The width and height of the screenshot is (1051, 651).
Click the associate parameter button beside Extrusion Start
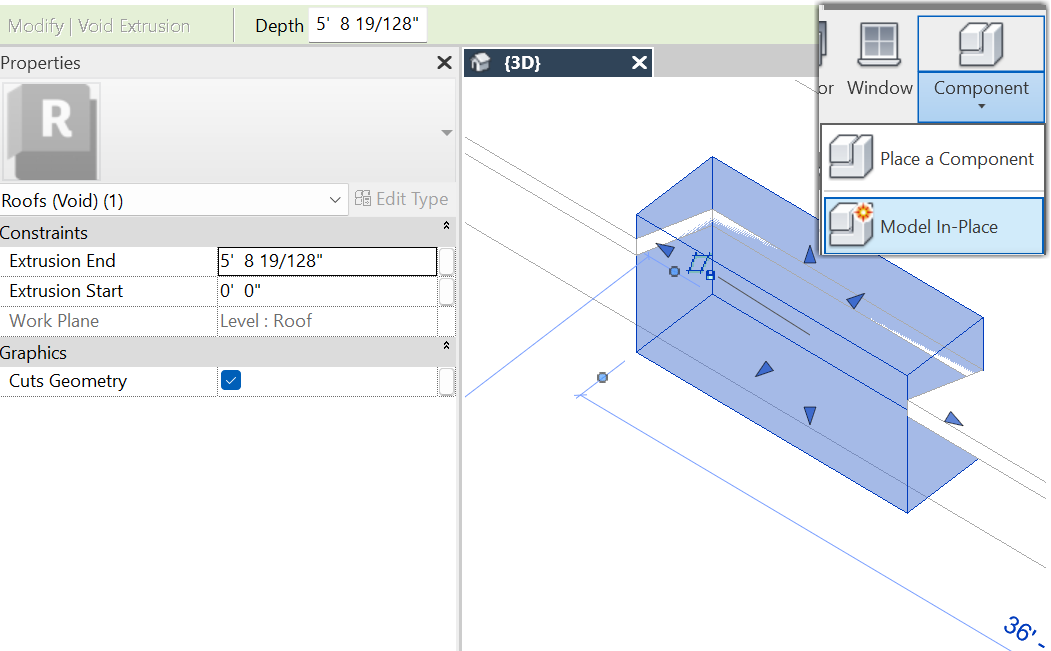click(x=446, y=291)
